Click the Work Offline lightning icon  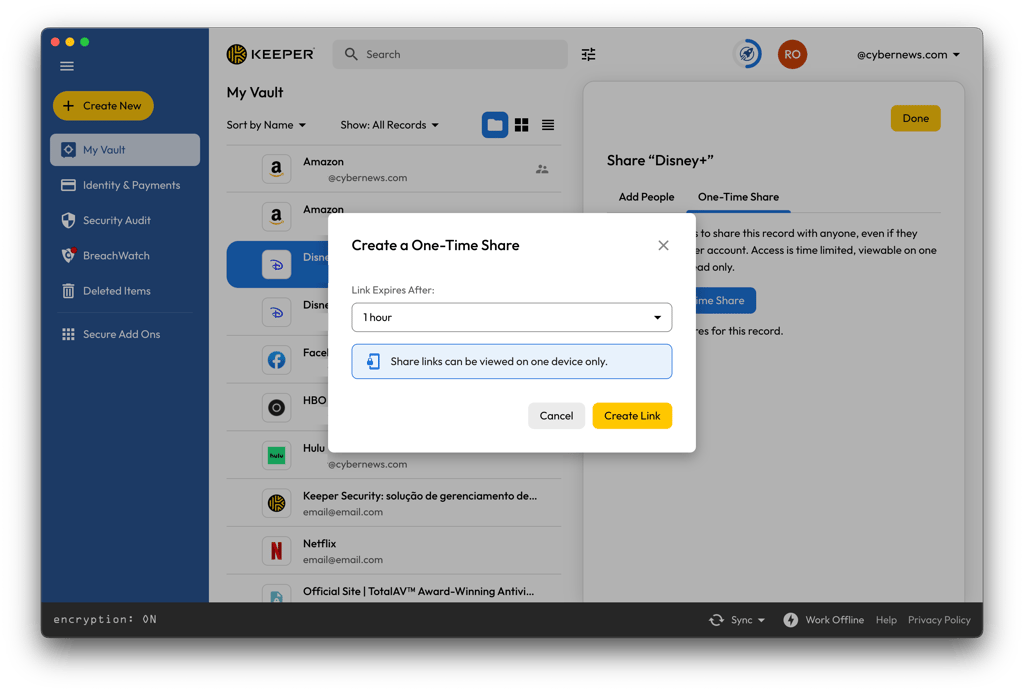pyautogui.click(x=790, y=620)
